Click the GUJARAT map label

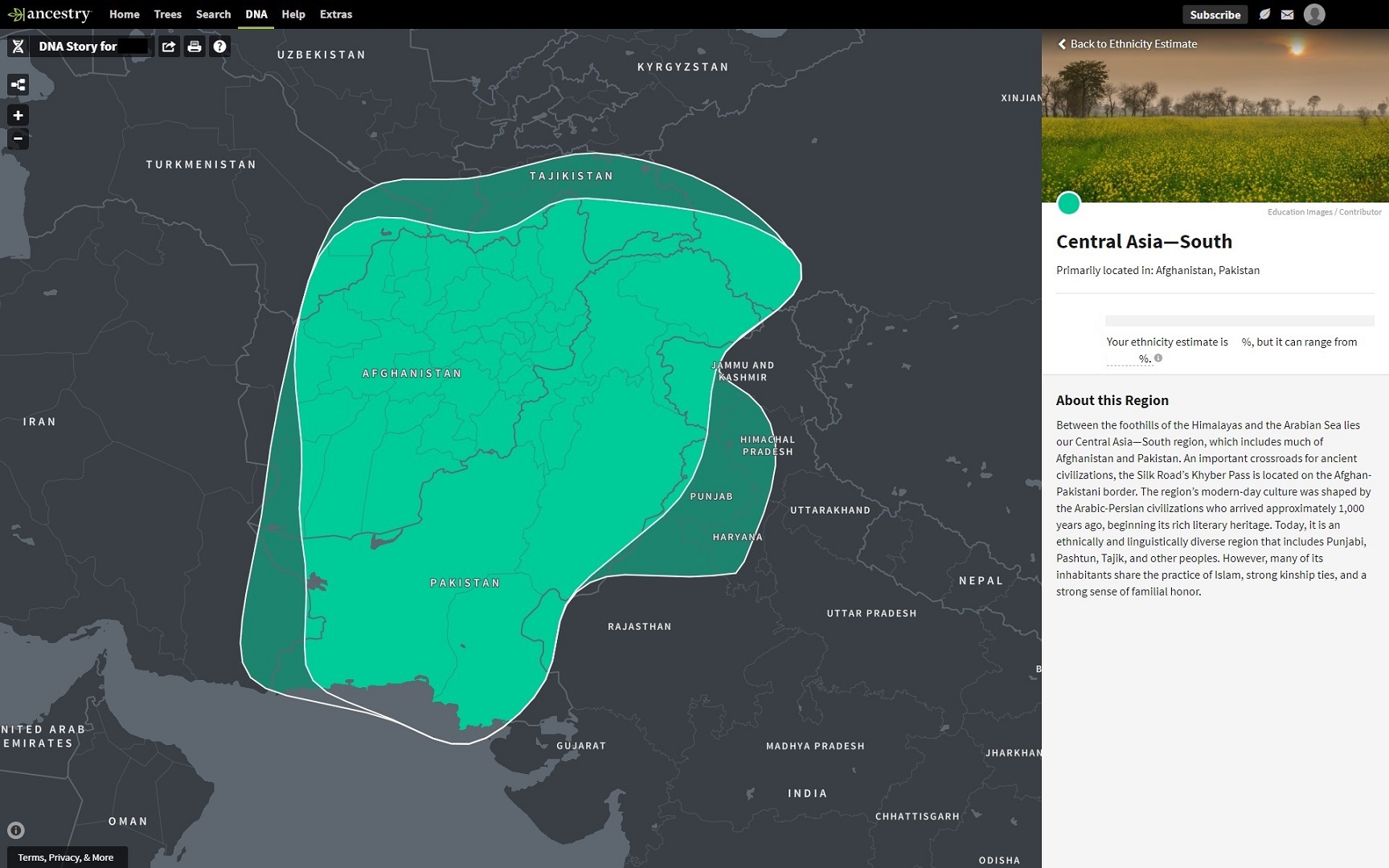[x=581, y=746]
